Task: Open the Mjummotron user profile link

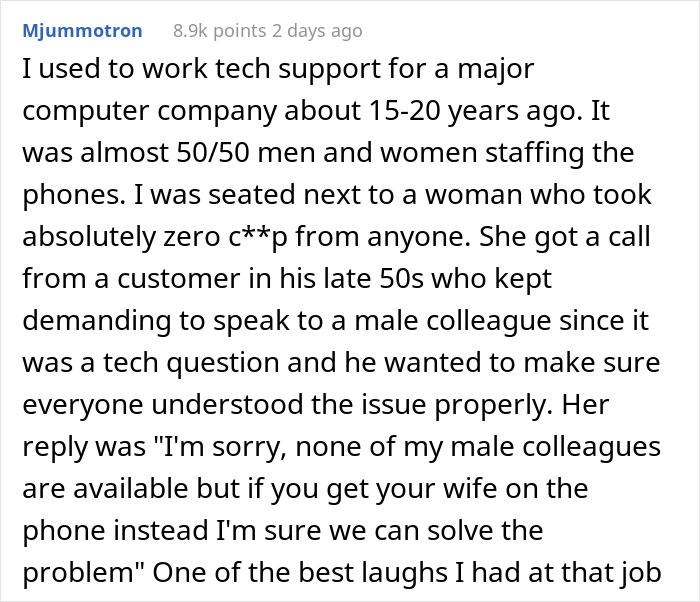Action: point(82,31)
